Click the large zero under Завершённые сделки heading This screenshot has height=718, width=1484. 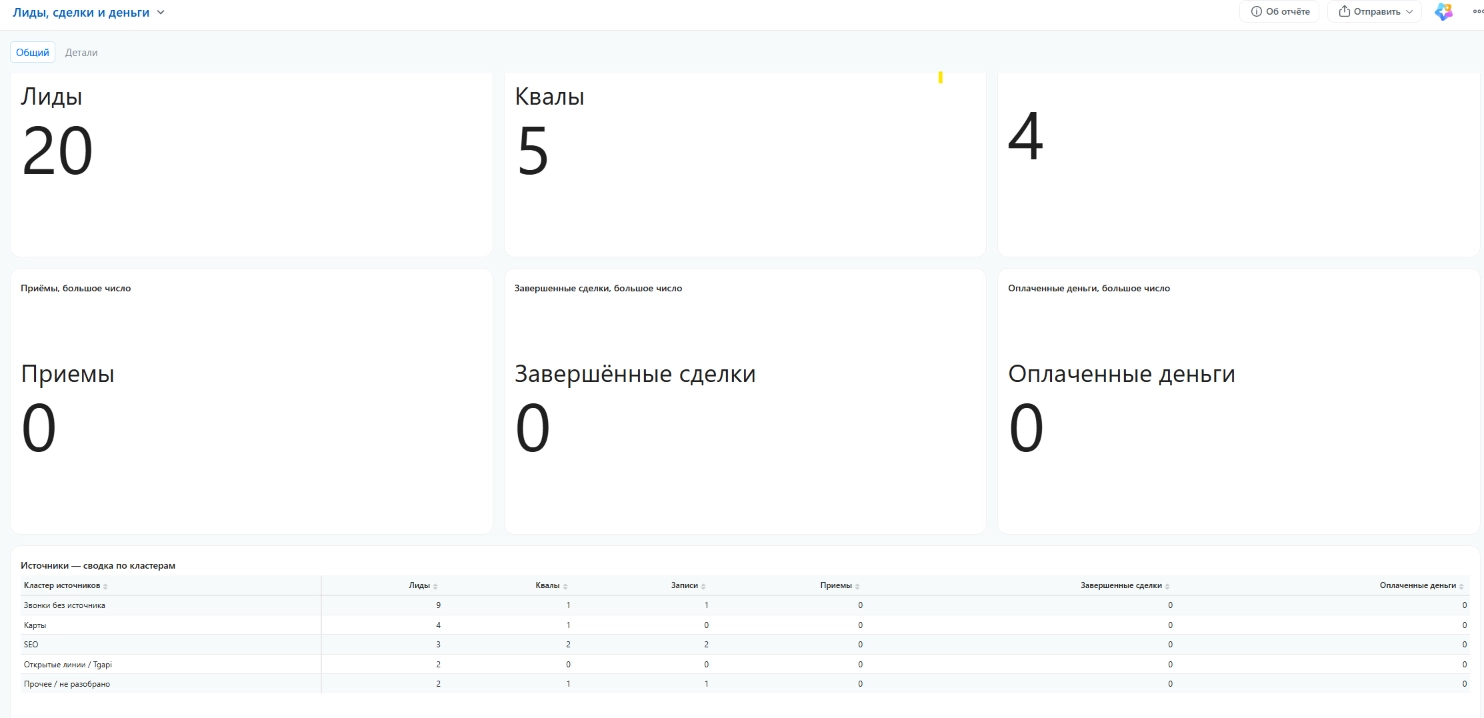[533, 428]
